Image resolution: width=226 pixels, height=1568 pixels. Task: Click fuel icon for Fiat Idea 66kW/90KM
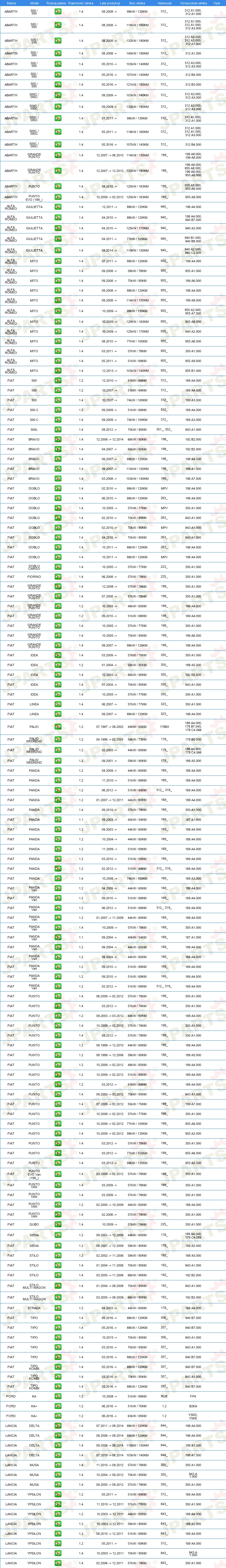[x=58, y=675]
